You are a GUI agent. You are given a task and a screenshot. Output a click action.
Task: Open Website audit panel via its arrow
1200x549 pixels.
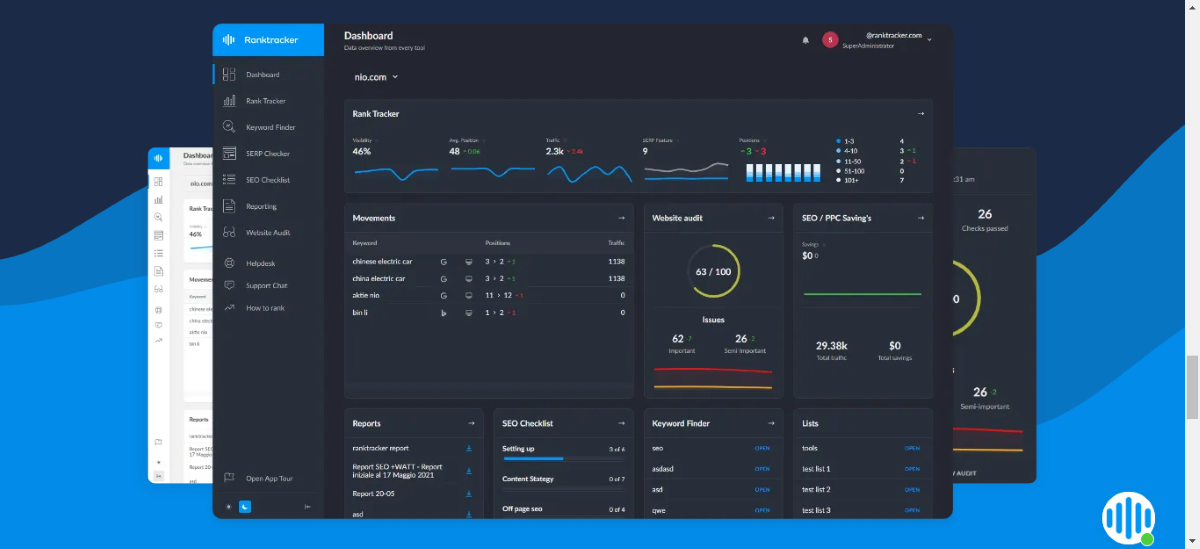(x=771, y=218)
